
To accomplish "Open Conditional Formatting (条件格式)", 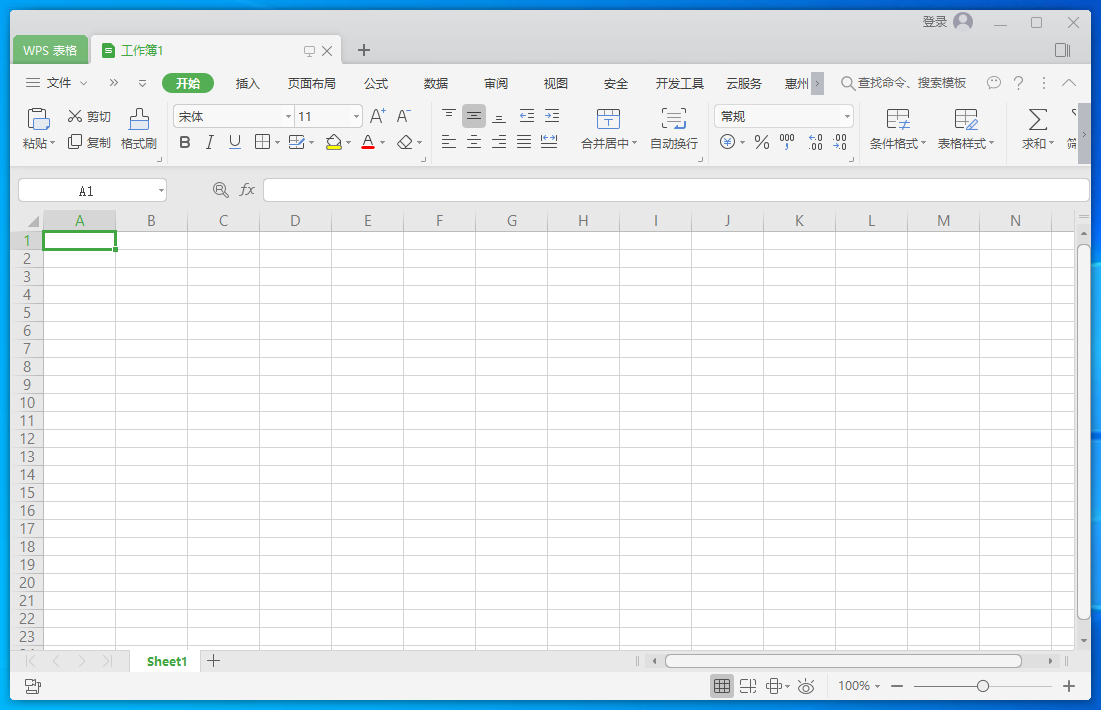I will click(897, 129).
